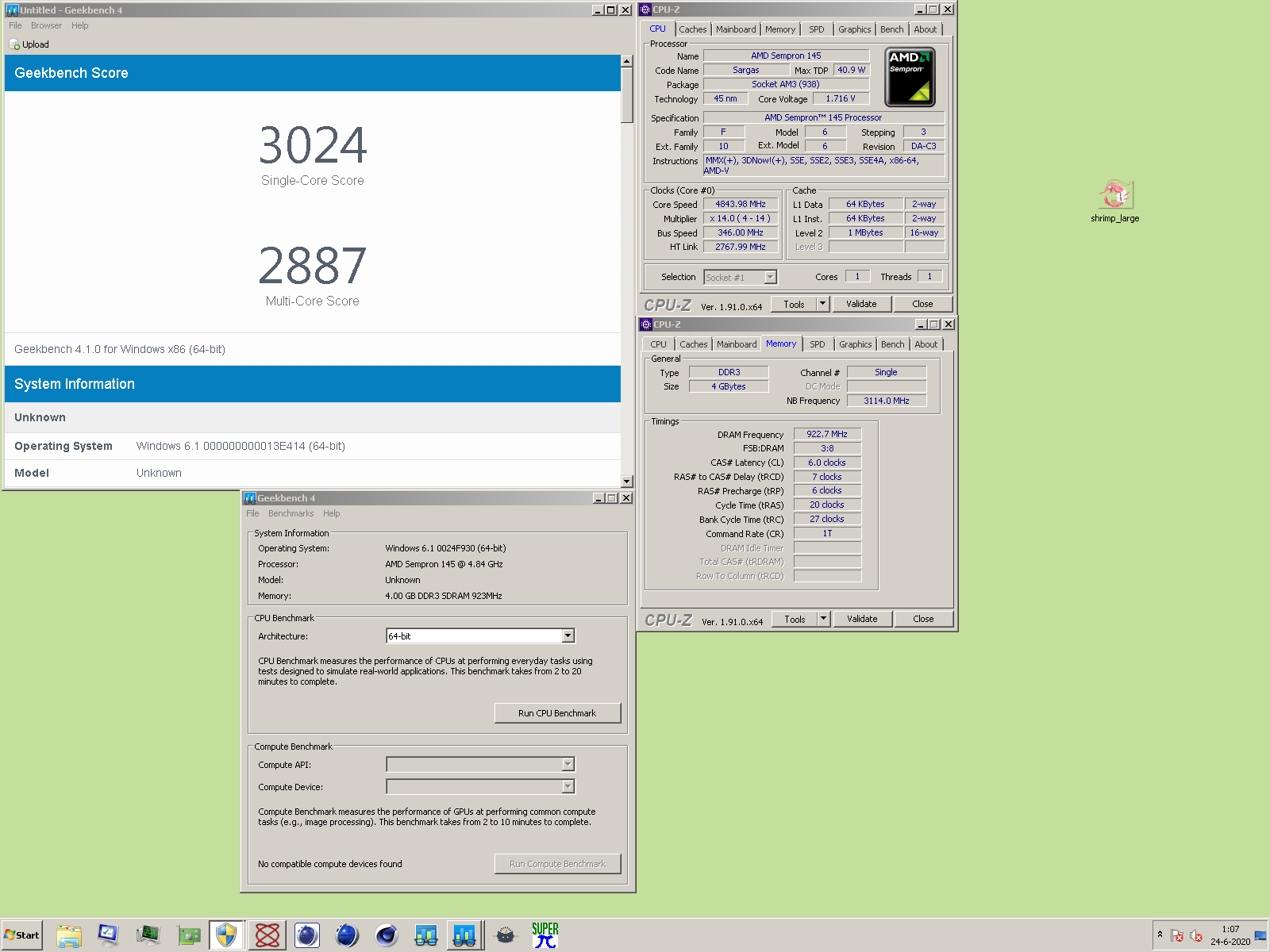
Task: Click the framed blue sphere taskbar icon
Action: pyautogui.click(x=307, y=935)
